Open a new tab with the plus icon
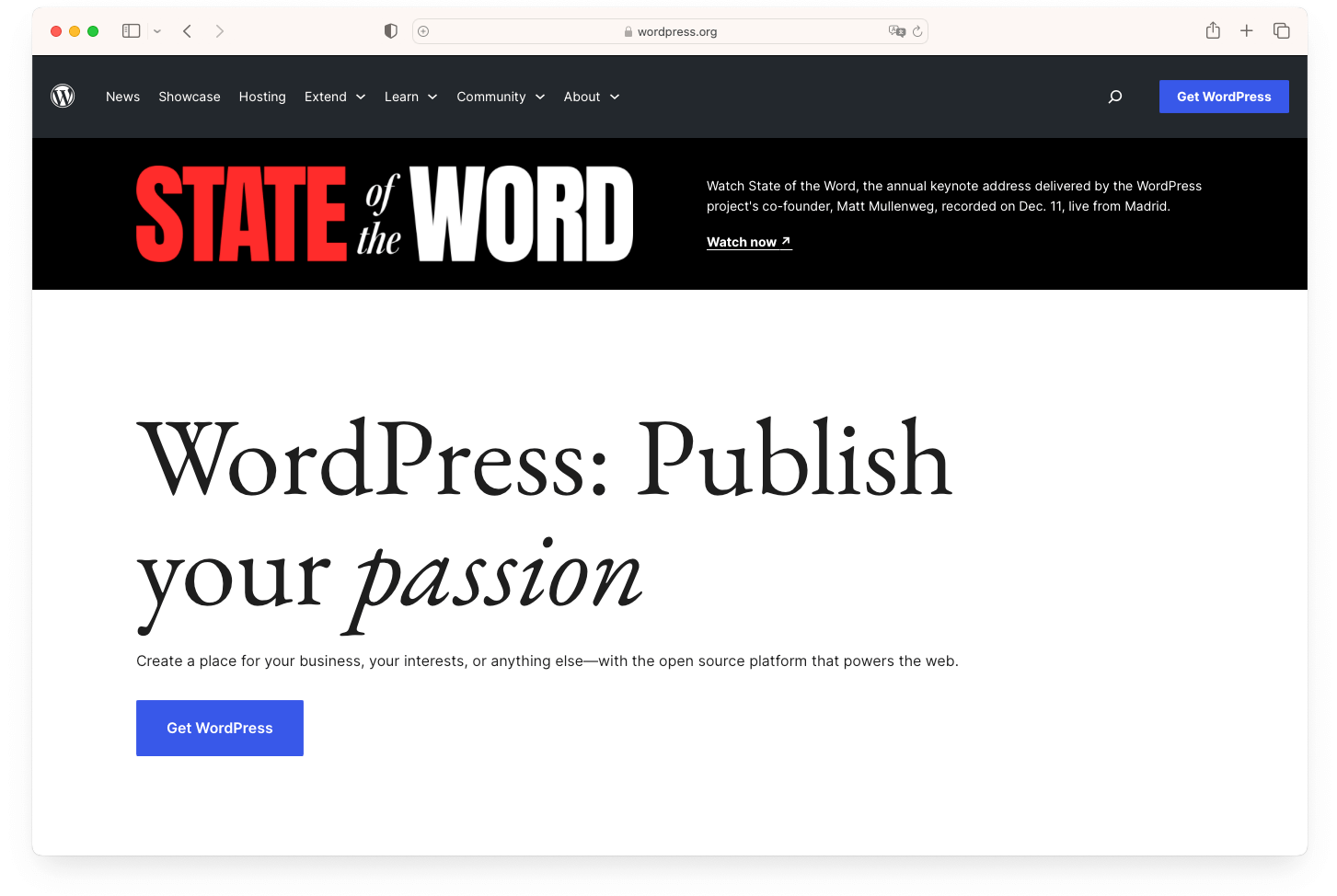1337x896 pixels. 1247,30
